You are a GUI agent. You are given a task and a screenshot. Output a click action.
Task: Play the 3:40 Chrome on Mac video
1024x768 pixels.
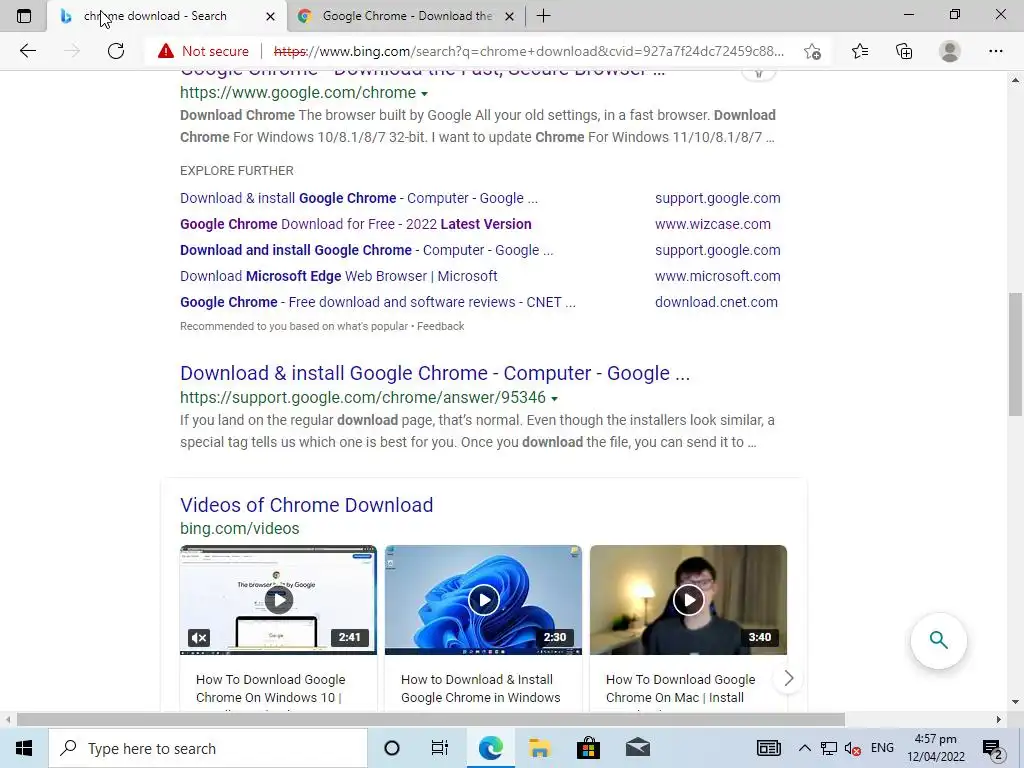(689, 600)
